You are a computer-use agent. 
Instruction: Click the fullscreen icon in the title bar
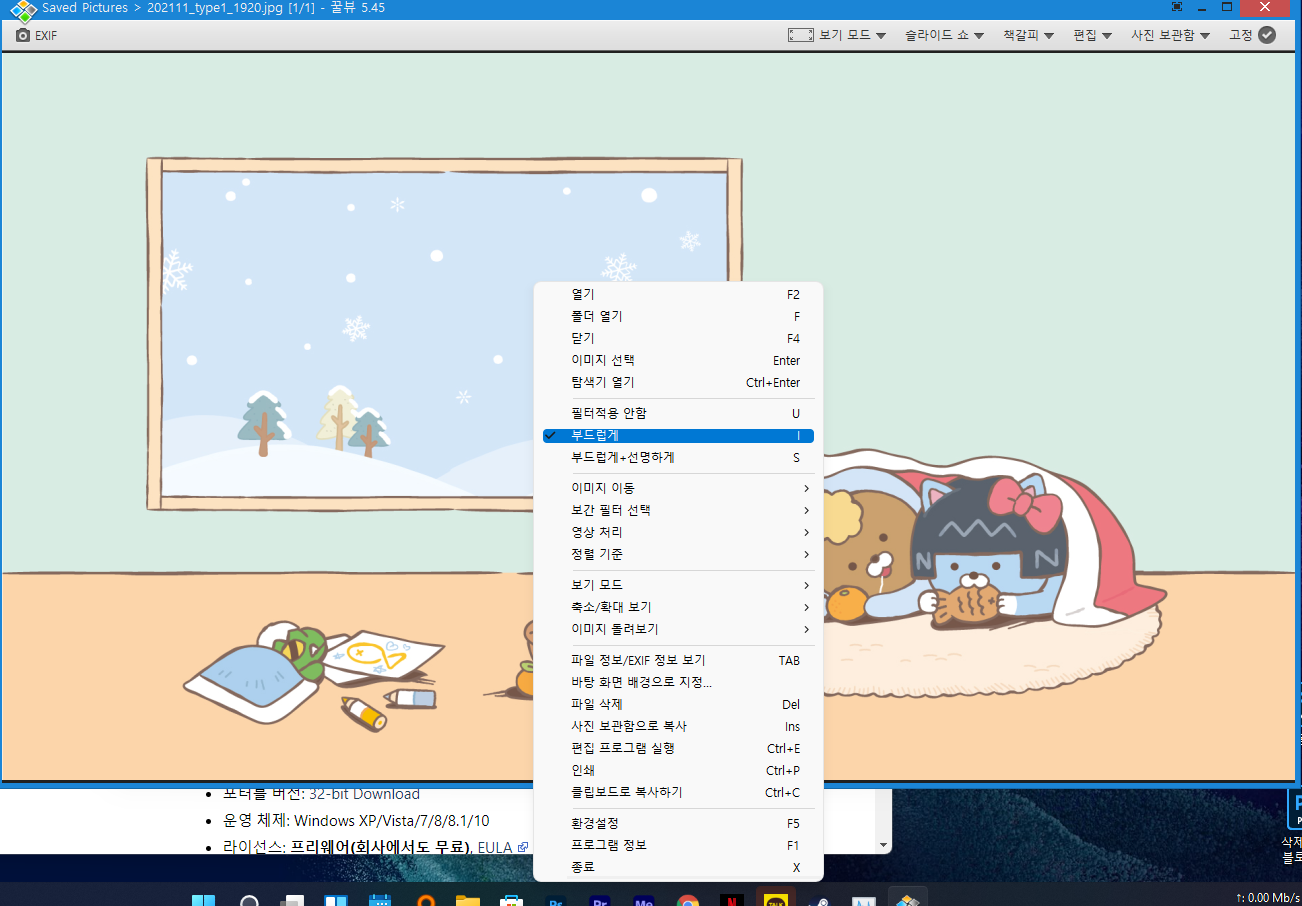pyautogui.click(x=1176, y=7)
